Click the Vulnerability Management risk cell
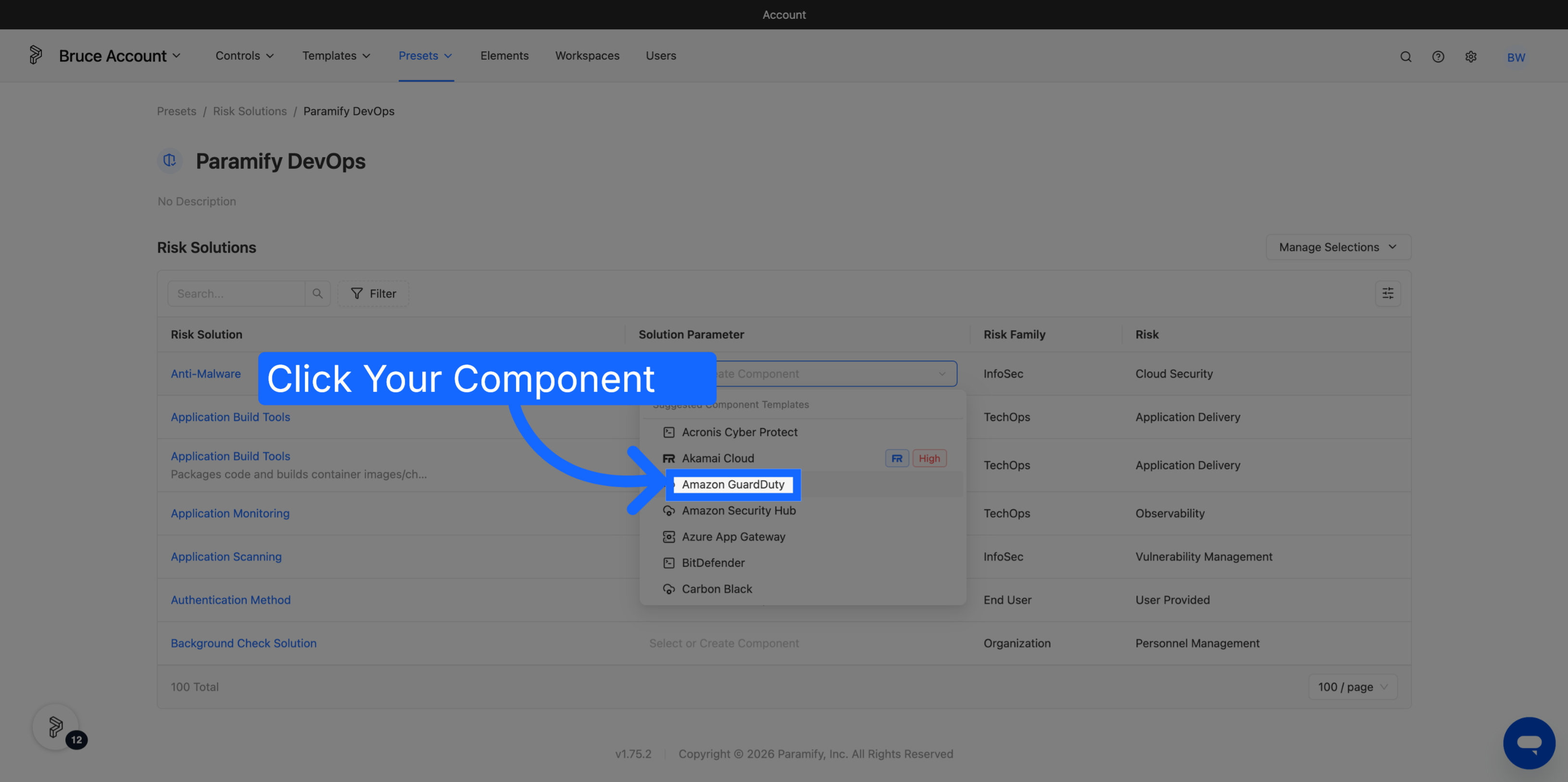Viewport: 1568px width, 782px height. [1204, 556]
